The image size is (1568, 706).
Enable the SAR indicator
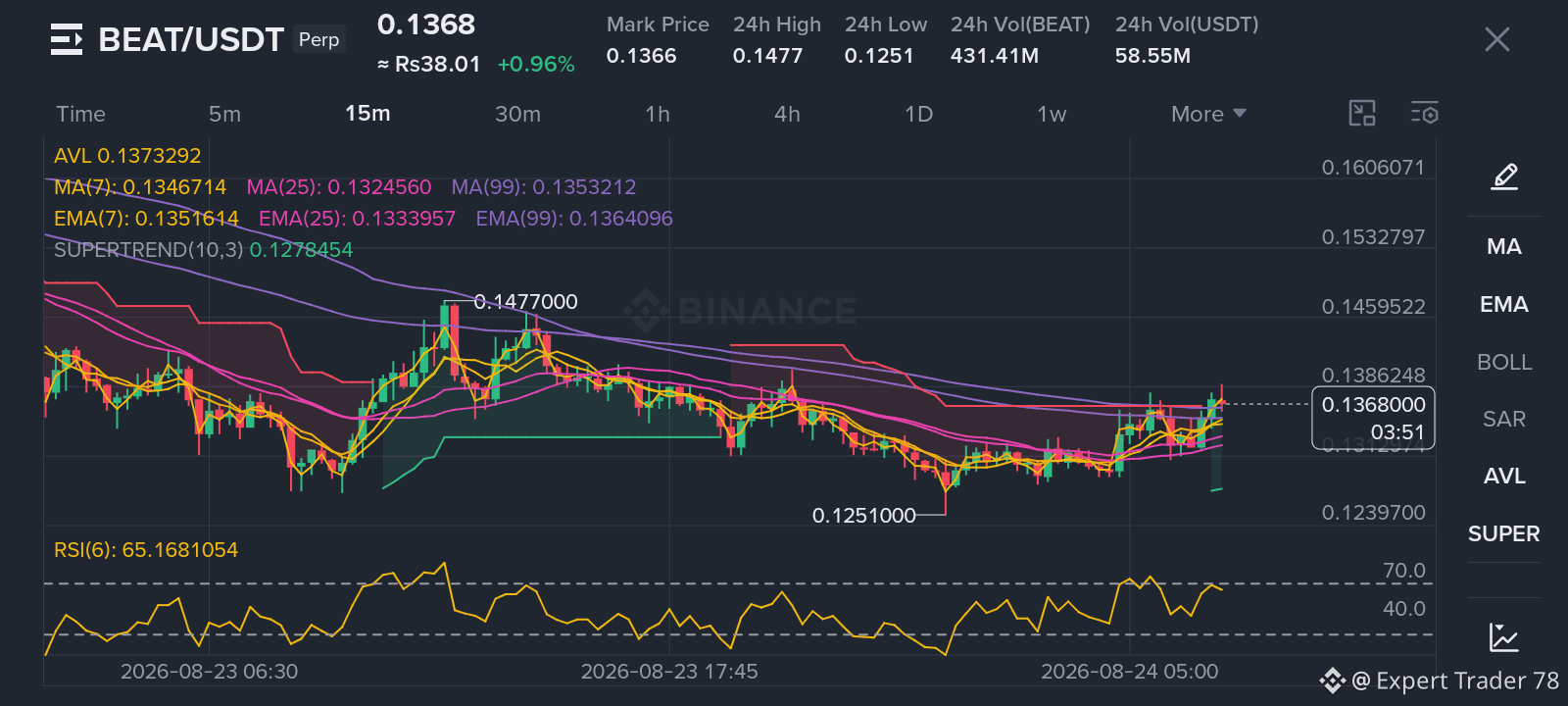click(x=1504, y=419)
